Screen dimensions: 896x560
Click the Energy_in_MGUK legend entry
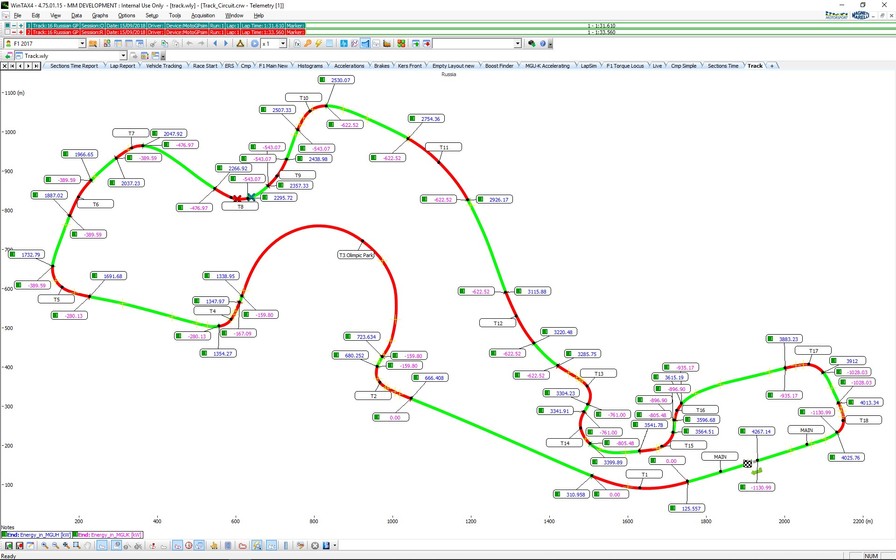(x=107, y=535)
